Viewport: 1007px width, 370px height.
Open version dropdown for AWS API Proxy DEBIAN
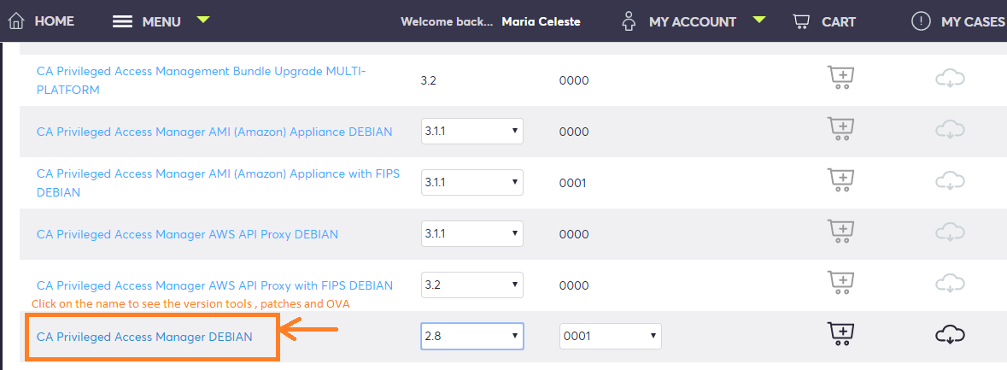[472, 234]
